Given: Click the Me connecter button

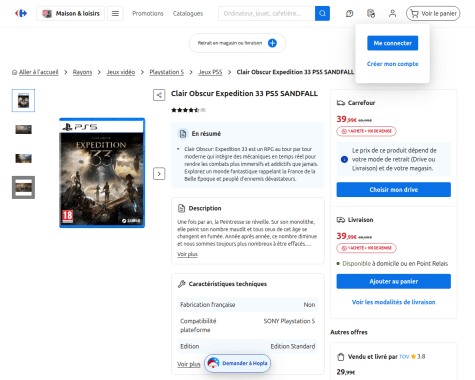Looking at the screenshot, I should 392,43.
